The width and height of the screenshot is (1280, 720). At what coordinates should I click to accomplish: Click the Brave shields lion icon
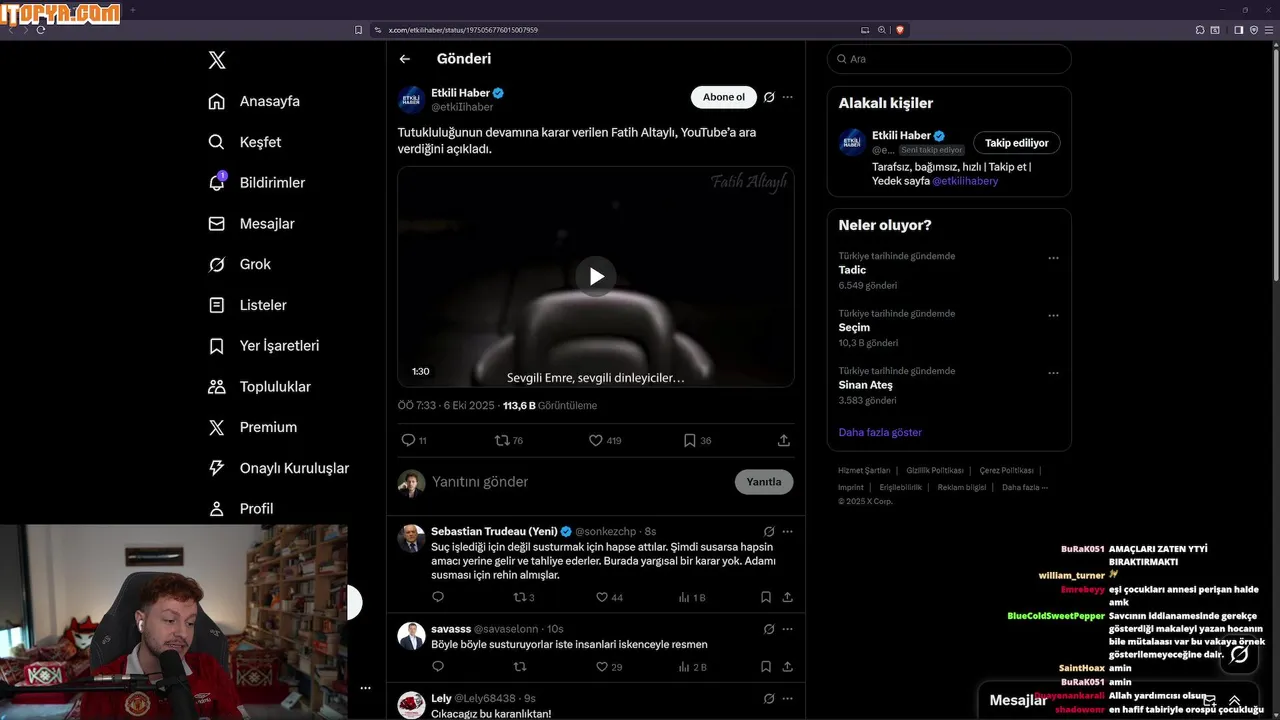pyautogui.click(x=900, y=30)
